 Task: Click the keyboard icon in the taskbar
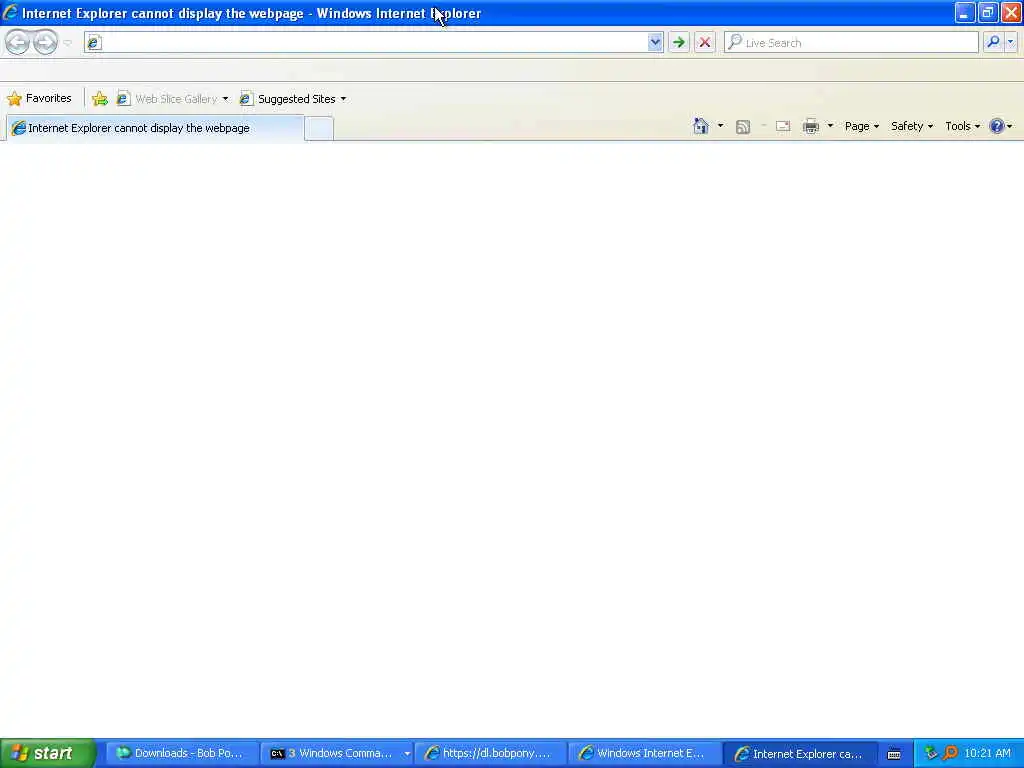coord(894,754)
